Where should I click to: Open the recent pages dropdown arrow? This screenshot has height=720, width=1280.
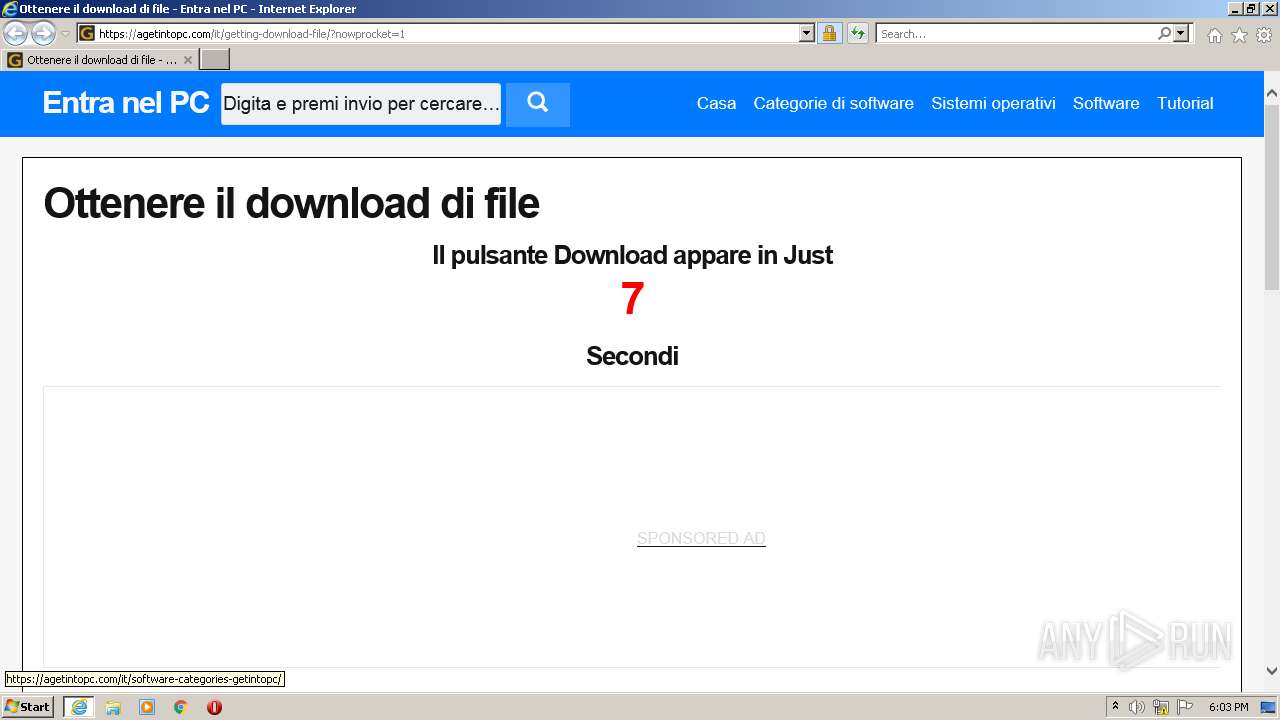(x=65, y=34)
